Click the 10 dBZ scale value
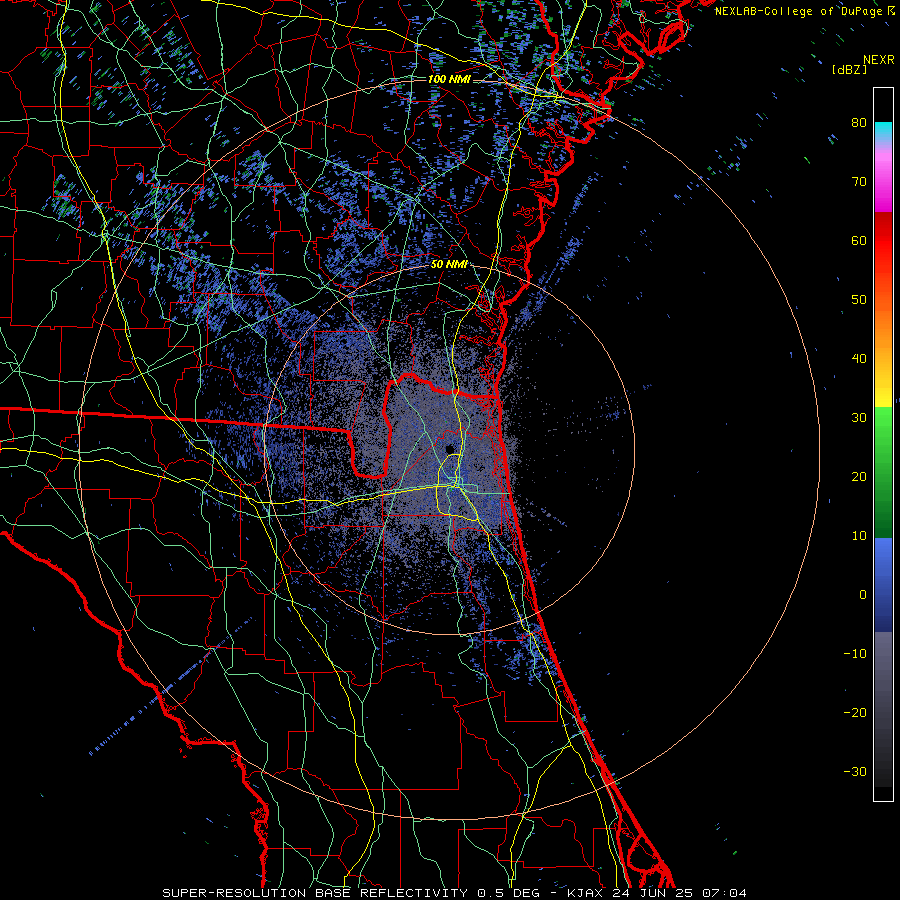 [859, 536]
